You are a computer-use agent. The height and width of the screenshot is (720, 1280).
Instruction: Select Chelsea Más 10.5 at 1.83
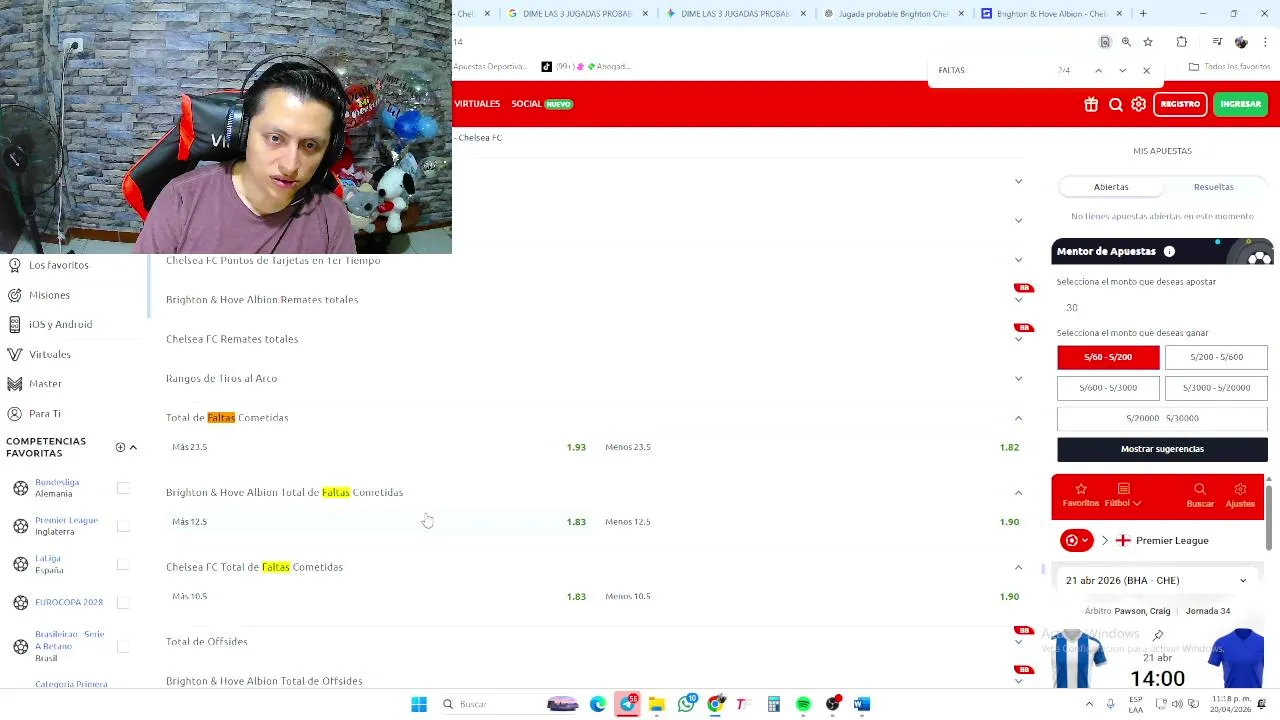(378, 596)
